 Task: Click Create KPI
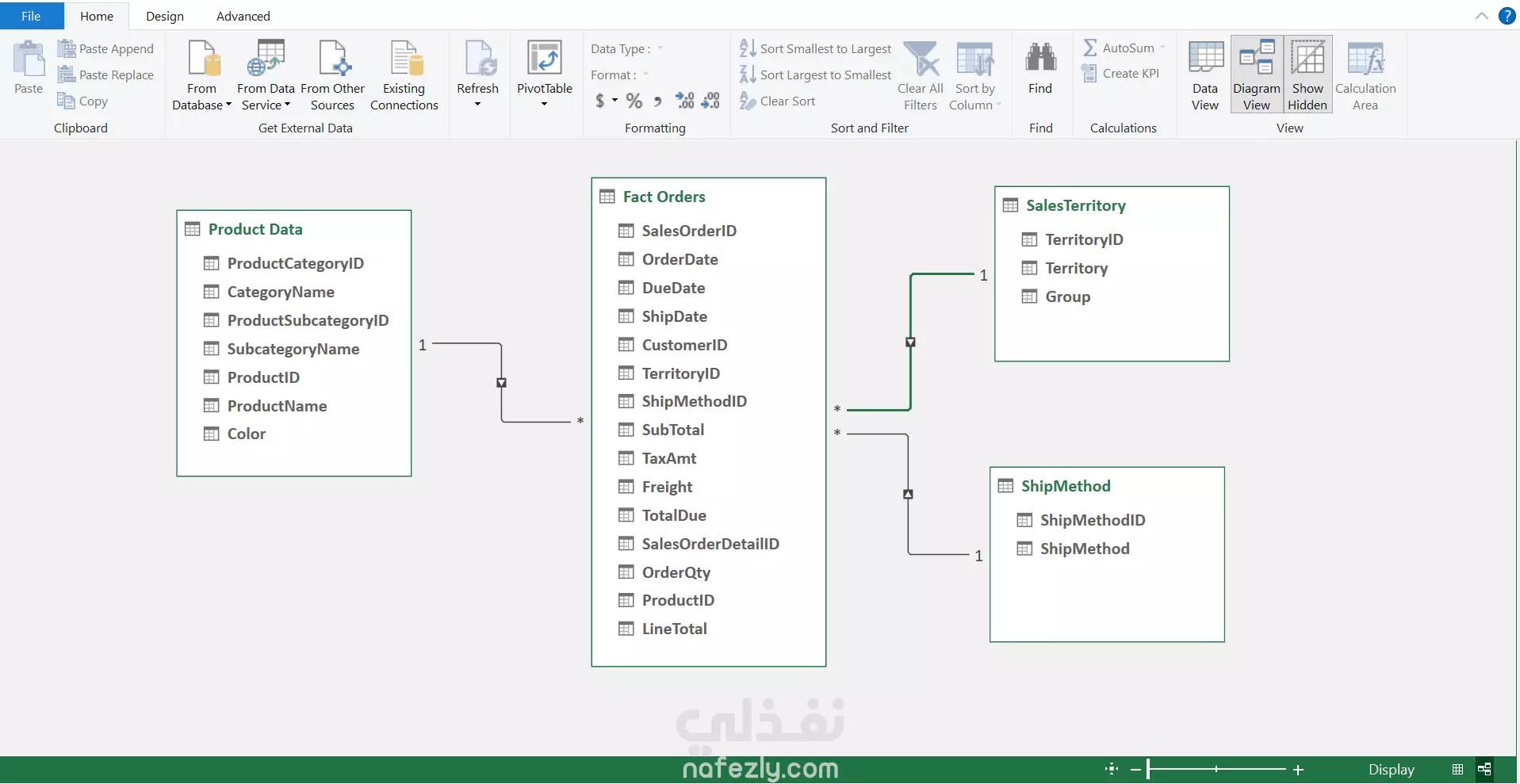click(1120, 74)
